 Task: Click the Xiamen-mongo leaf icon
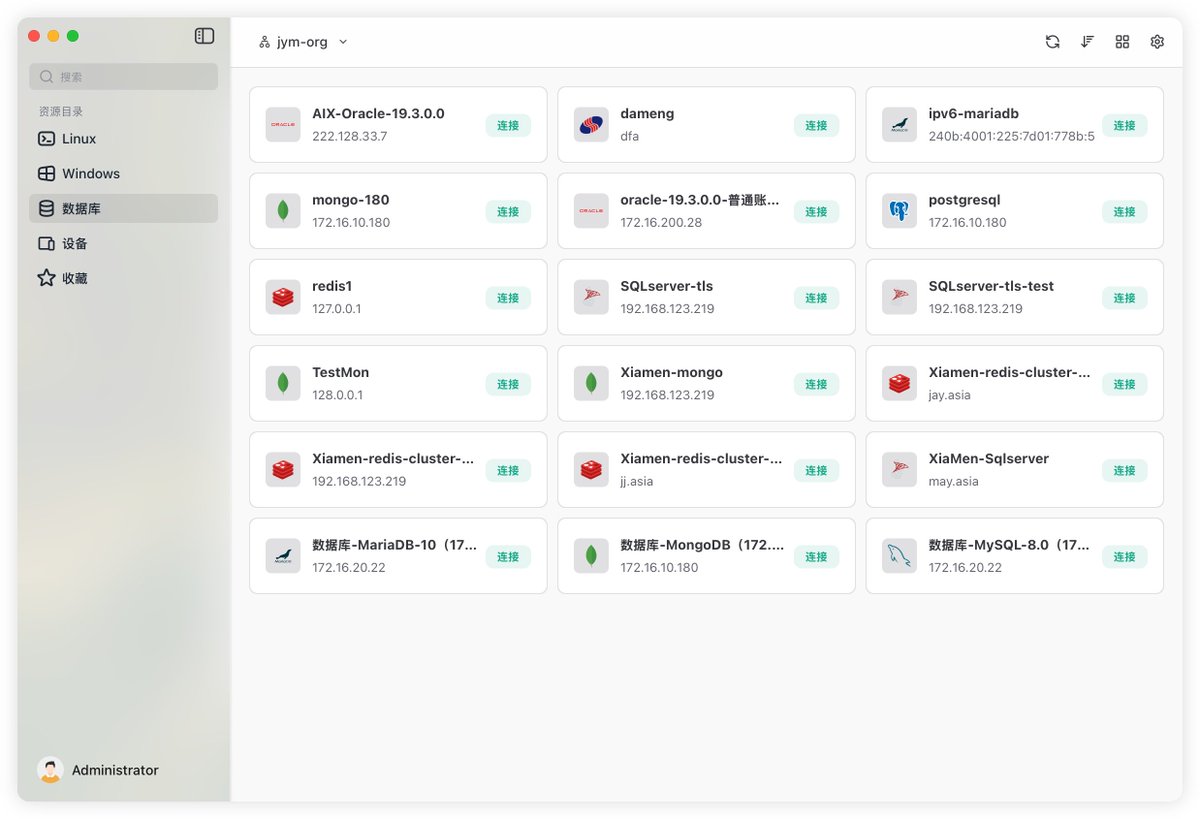(x=591, y=383)
